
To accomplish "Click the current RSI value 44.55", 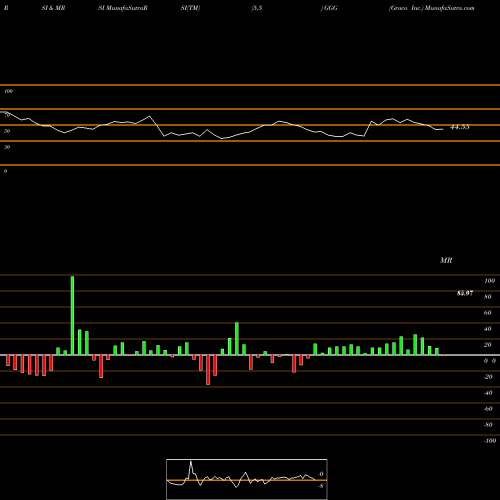I will (460, 127).
